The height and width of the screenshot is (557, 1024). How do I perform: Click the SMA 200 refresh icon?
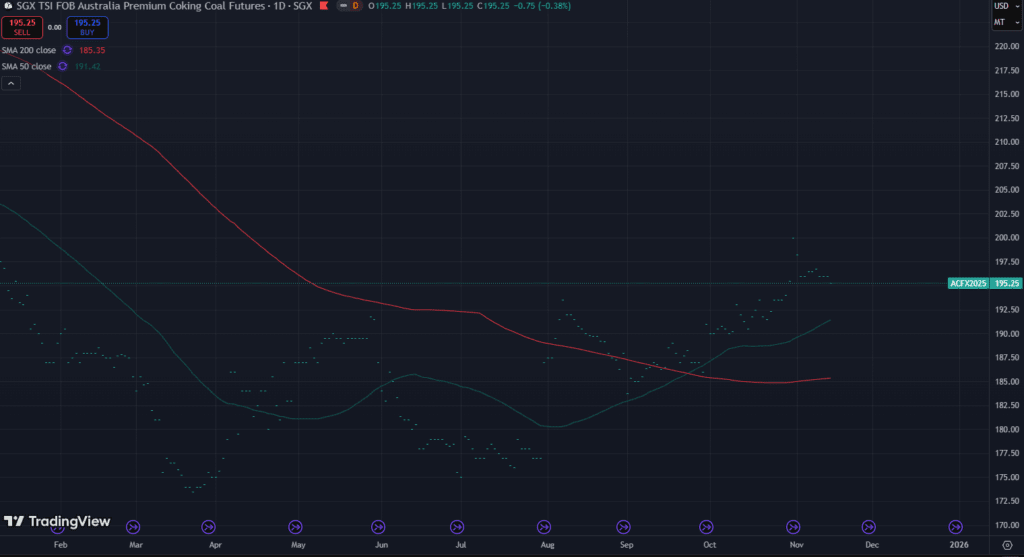click(67, 49)
